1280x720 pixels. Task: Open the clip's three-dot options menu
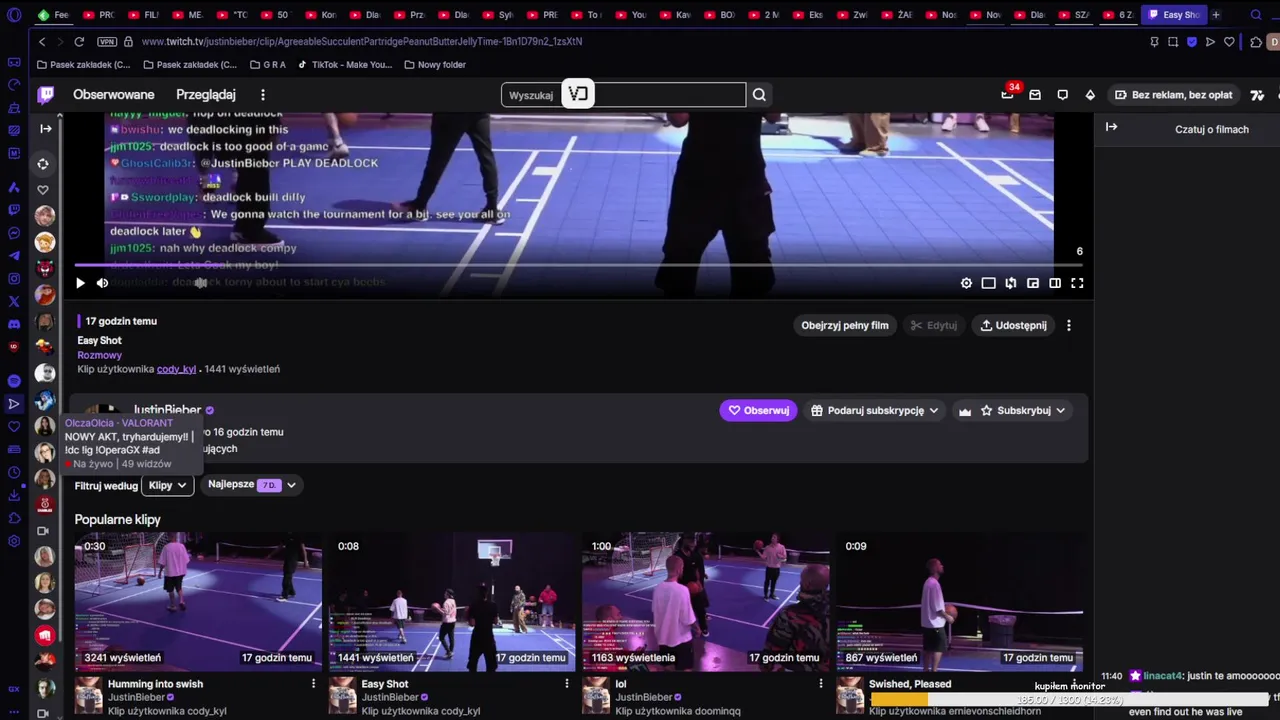click(1069, 325)
